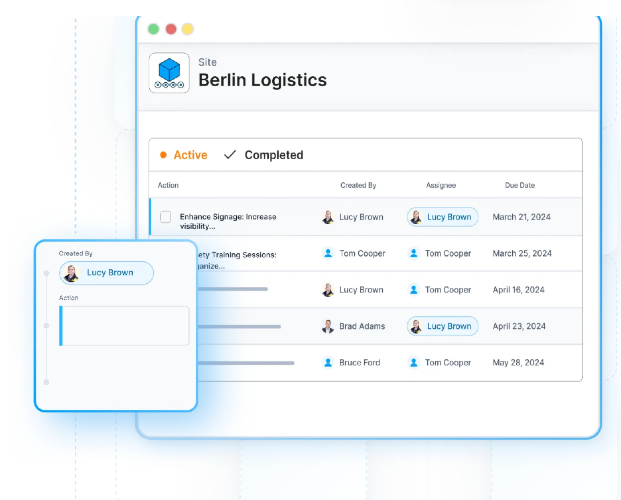621x500 pixels.
Task: Click the Berlin Logistics site title
Action: click(x=263, y=80)
